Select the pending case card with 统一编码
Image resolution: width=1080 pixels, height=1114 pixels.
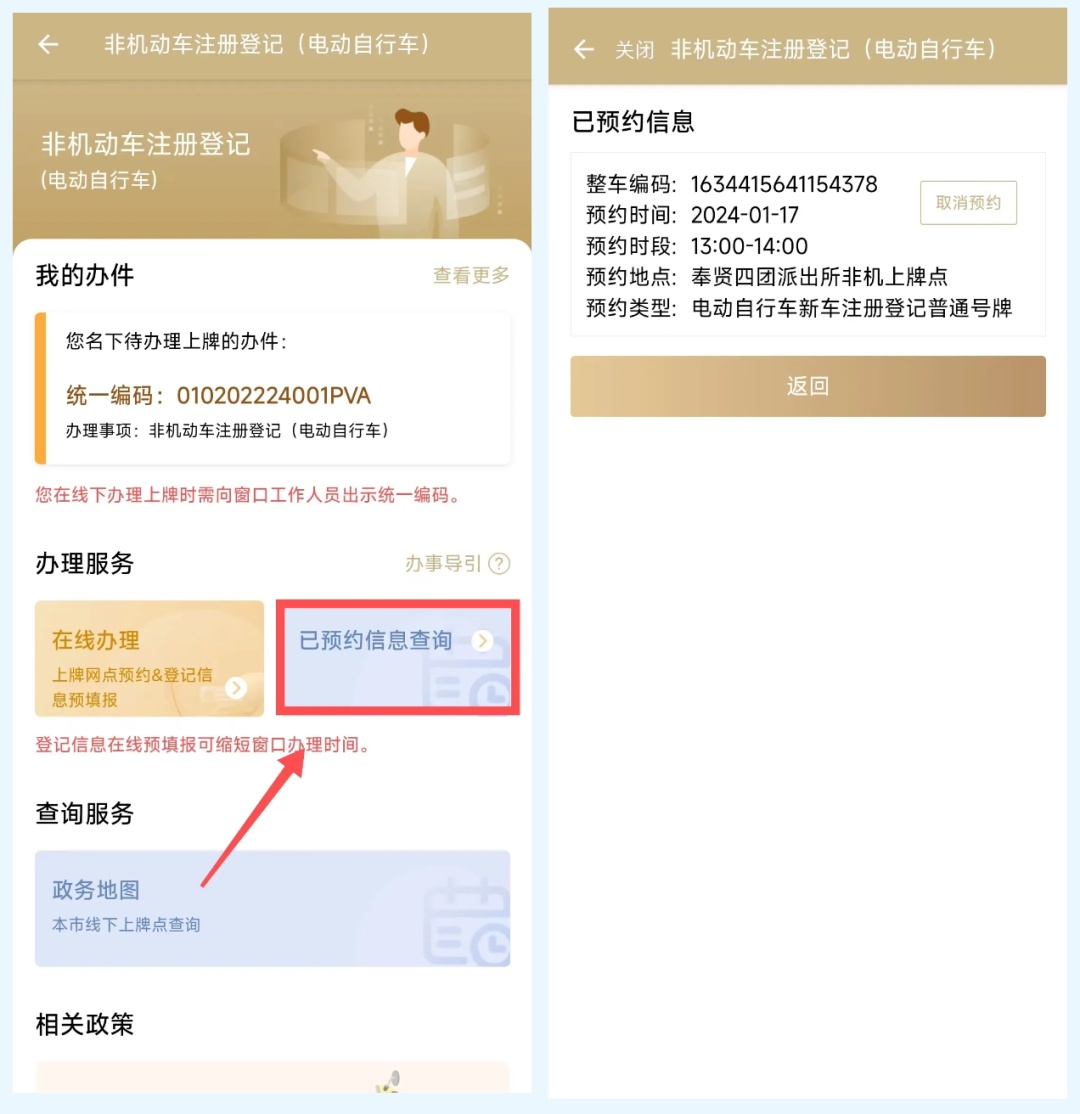point(272,388)
